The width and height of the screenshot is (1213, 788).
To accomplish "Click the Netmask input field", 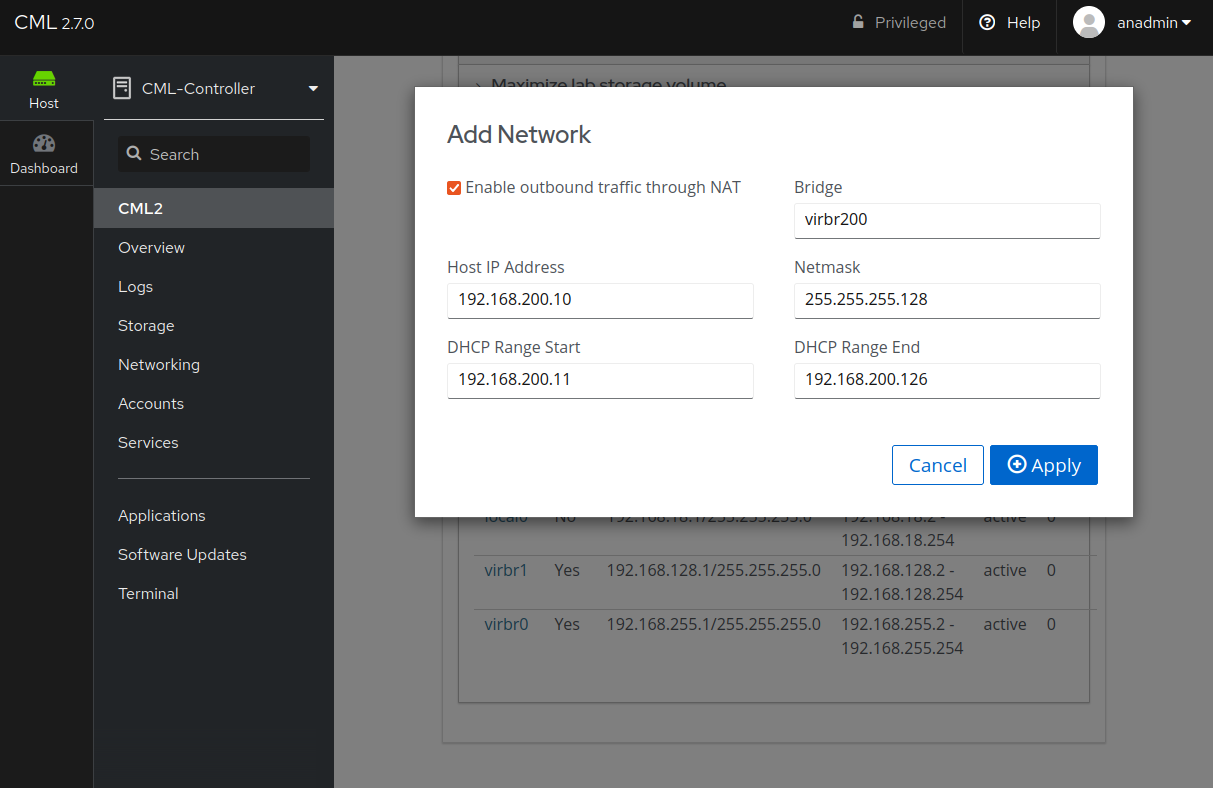I will (946, 301).
